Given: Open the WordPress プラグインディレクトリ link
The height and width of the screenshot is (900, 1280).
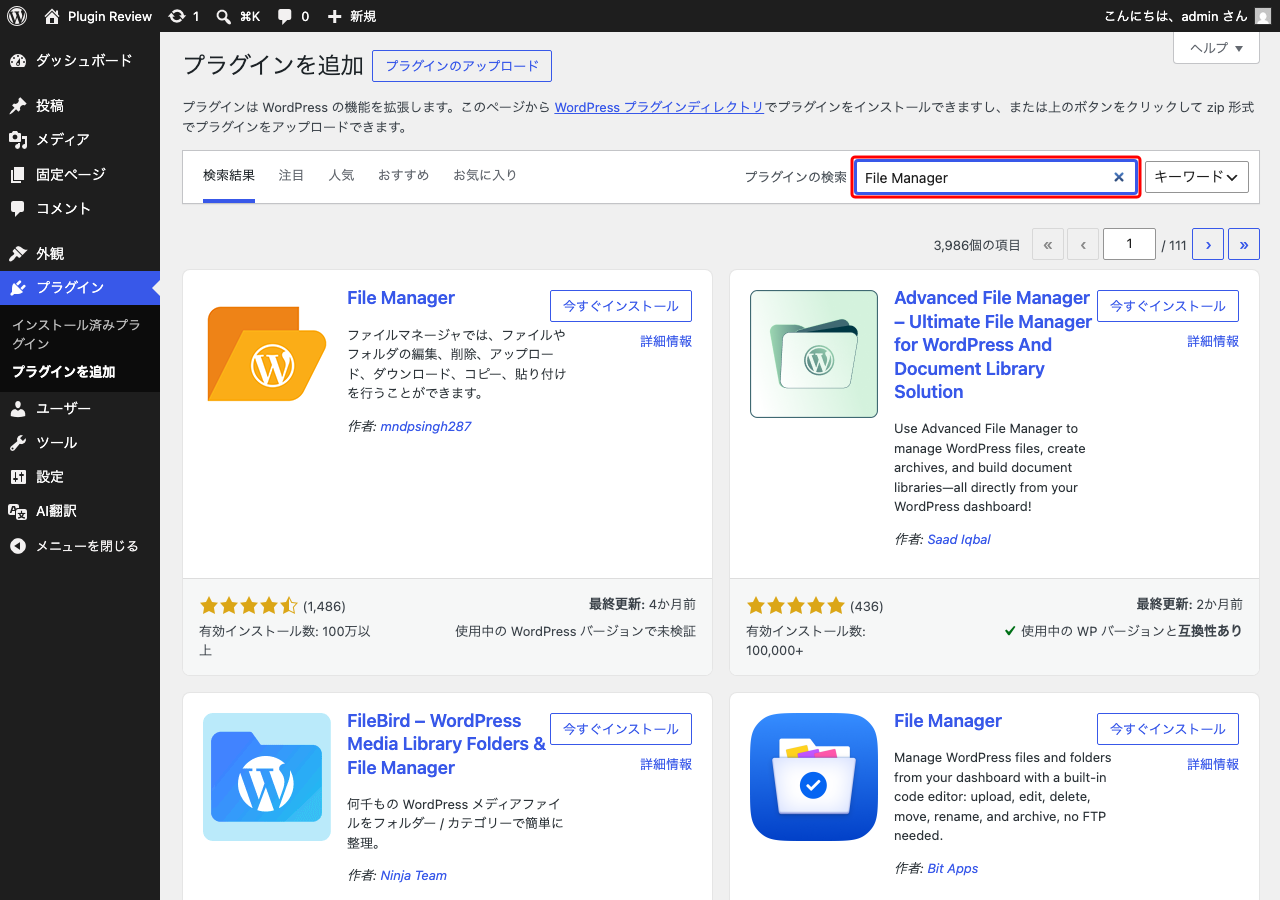Looking at the screenshot, I should (659, 107).
